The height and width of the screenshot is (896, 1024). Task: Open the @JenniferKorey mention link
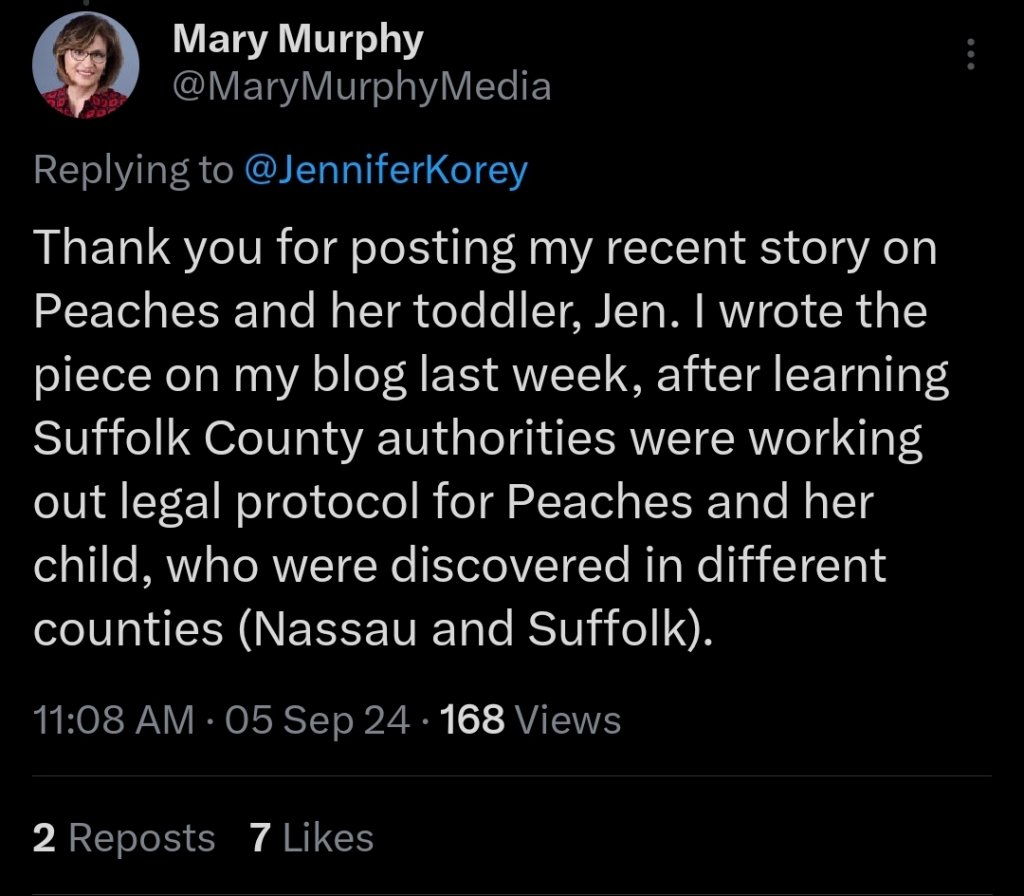[x=385, y=170]
